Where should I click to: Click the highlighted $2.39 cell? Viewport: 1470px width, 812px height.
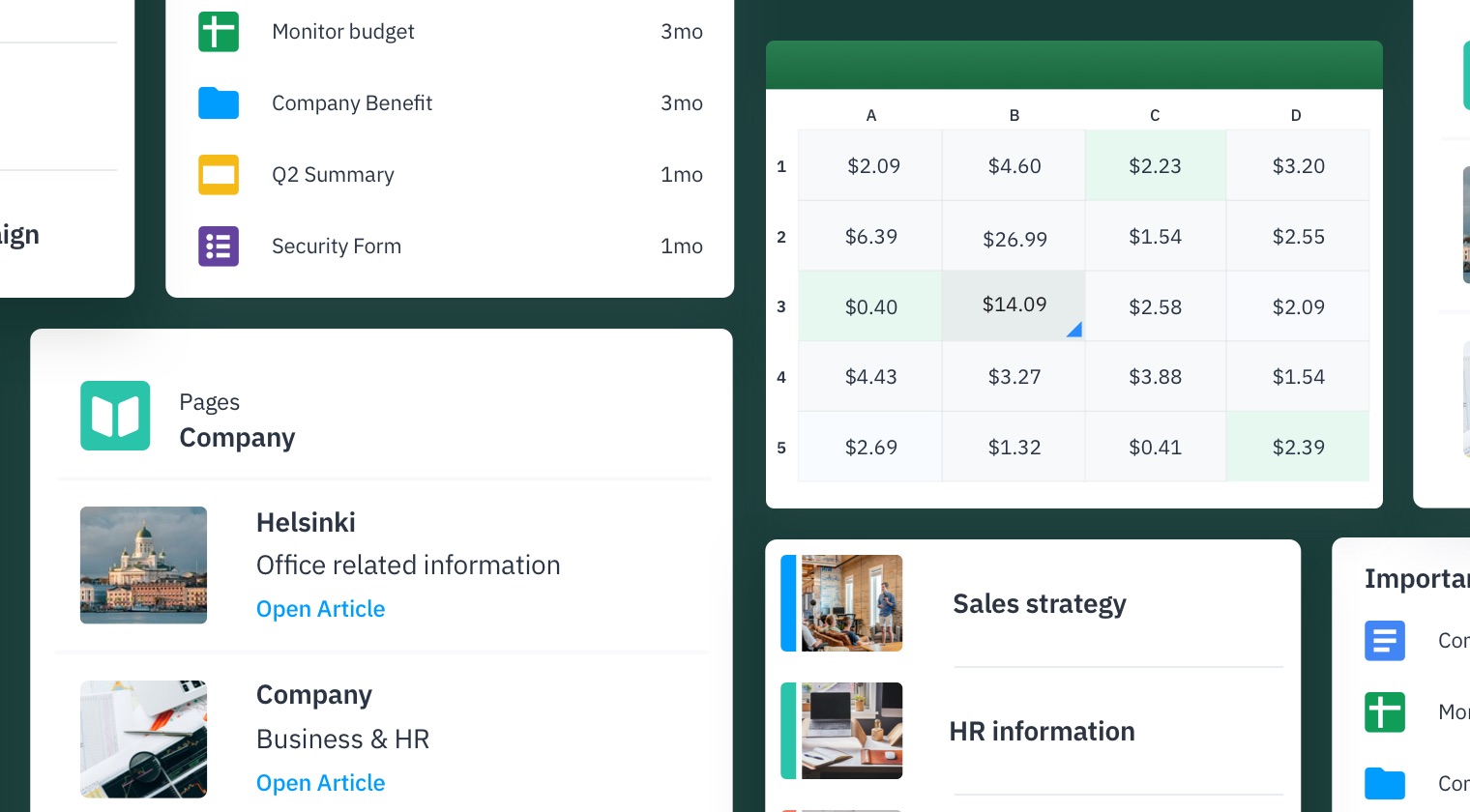1297,448
